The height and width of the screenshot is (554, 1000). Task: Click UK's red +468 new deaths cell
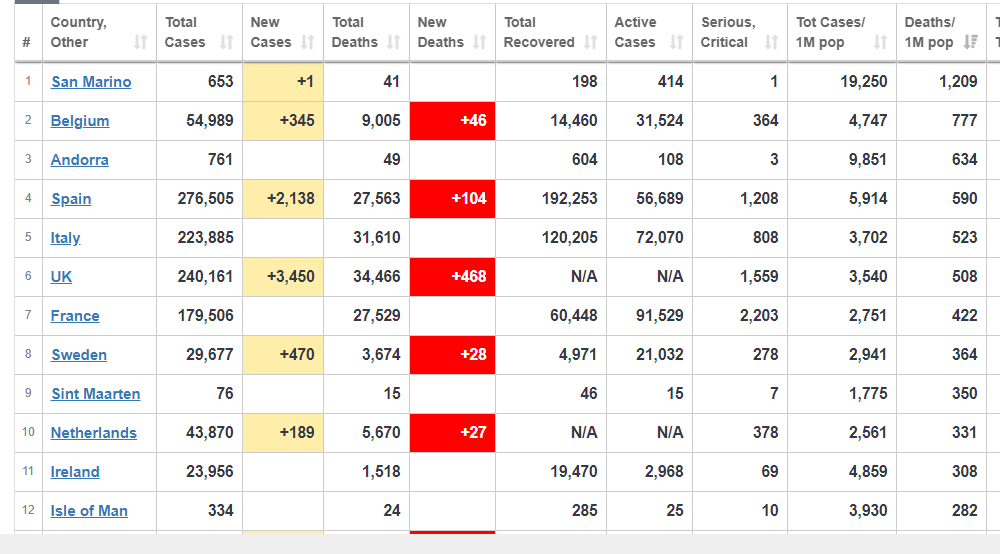click(452, 277)
